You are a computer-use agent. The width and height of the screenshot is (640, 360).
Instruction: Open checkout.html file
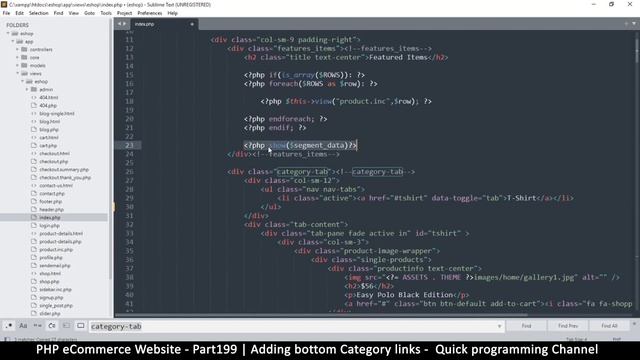point(54,153)
